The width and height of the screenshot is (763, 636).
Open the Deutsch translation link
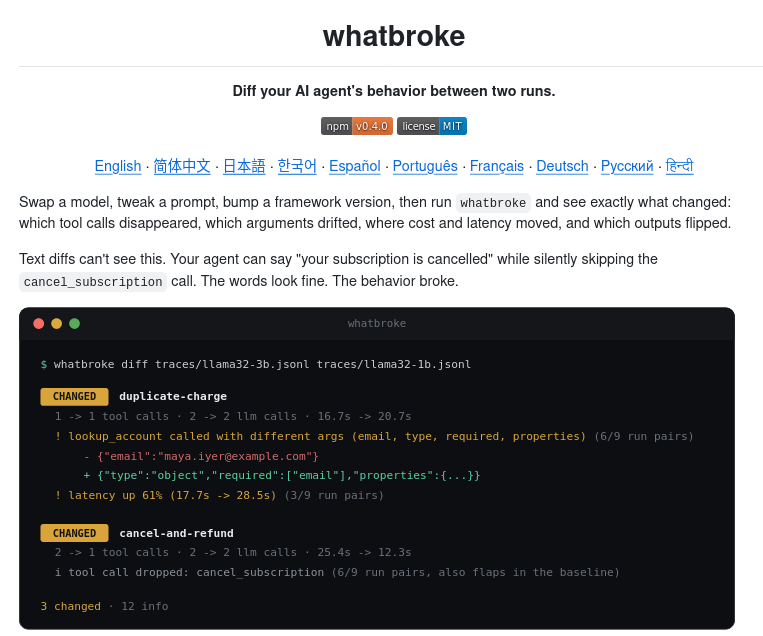tap(562, 166)
